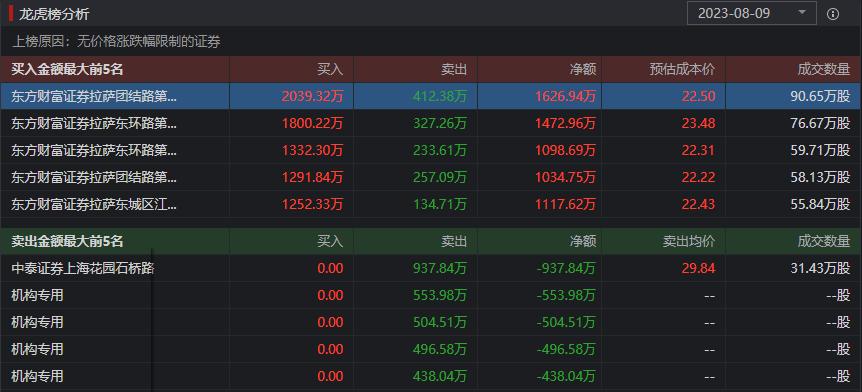Click the 1098.69万 net amount cell

[565, 150]
